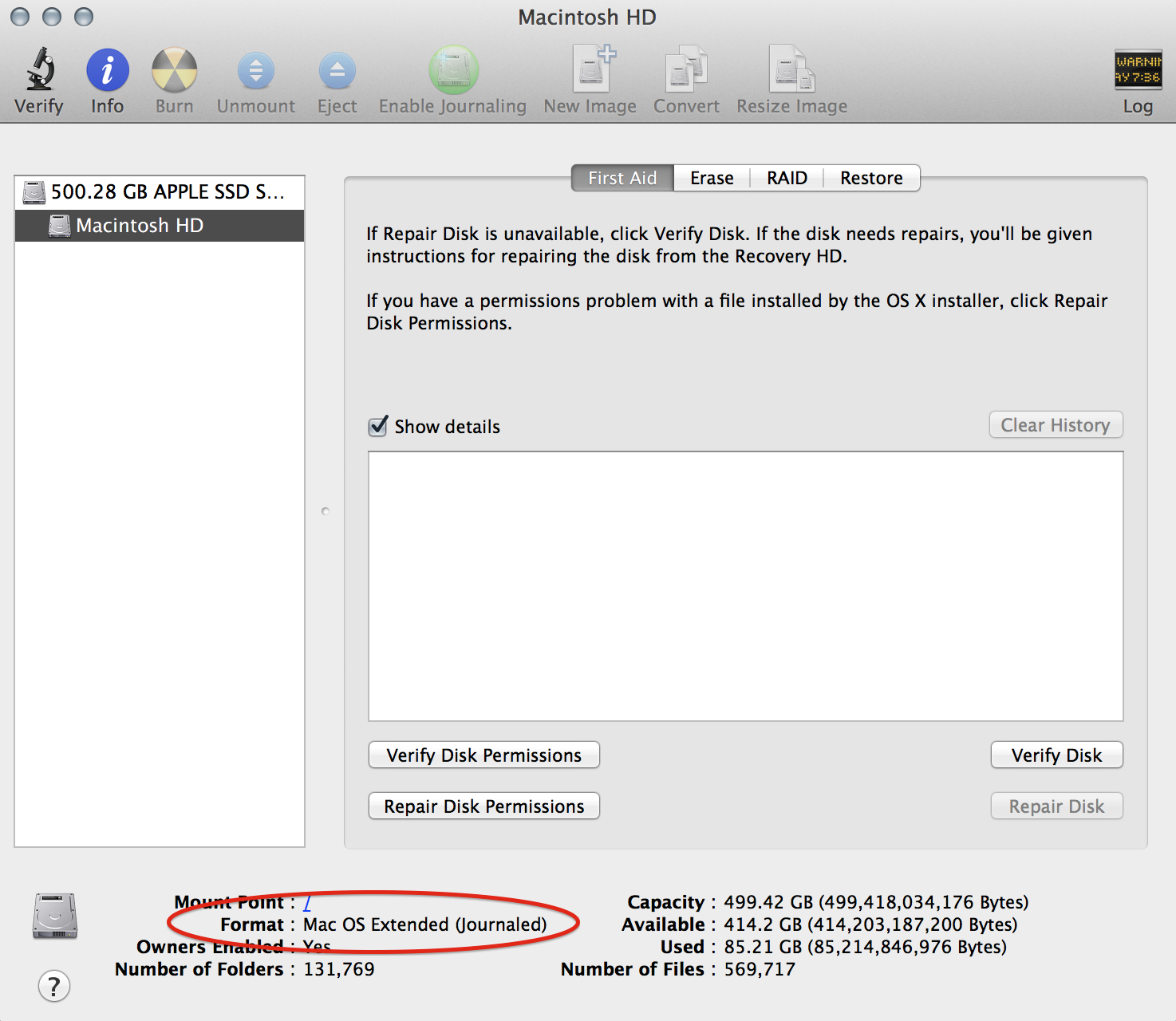Unmount the selected volume
This screenshot has width=1176, height=1021.
point(255,76)
